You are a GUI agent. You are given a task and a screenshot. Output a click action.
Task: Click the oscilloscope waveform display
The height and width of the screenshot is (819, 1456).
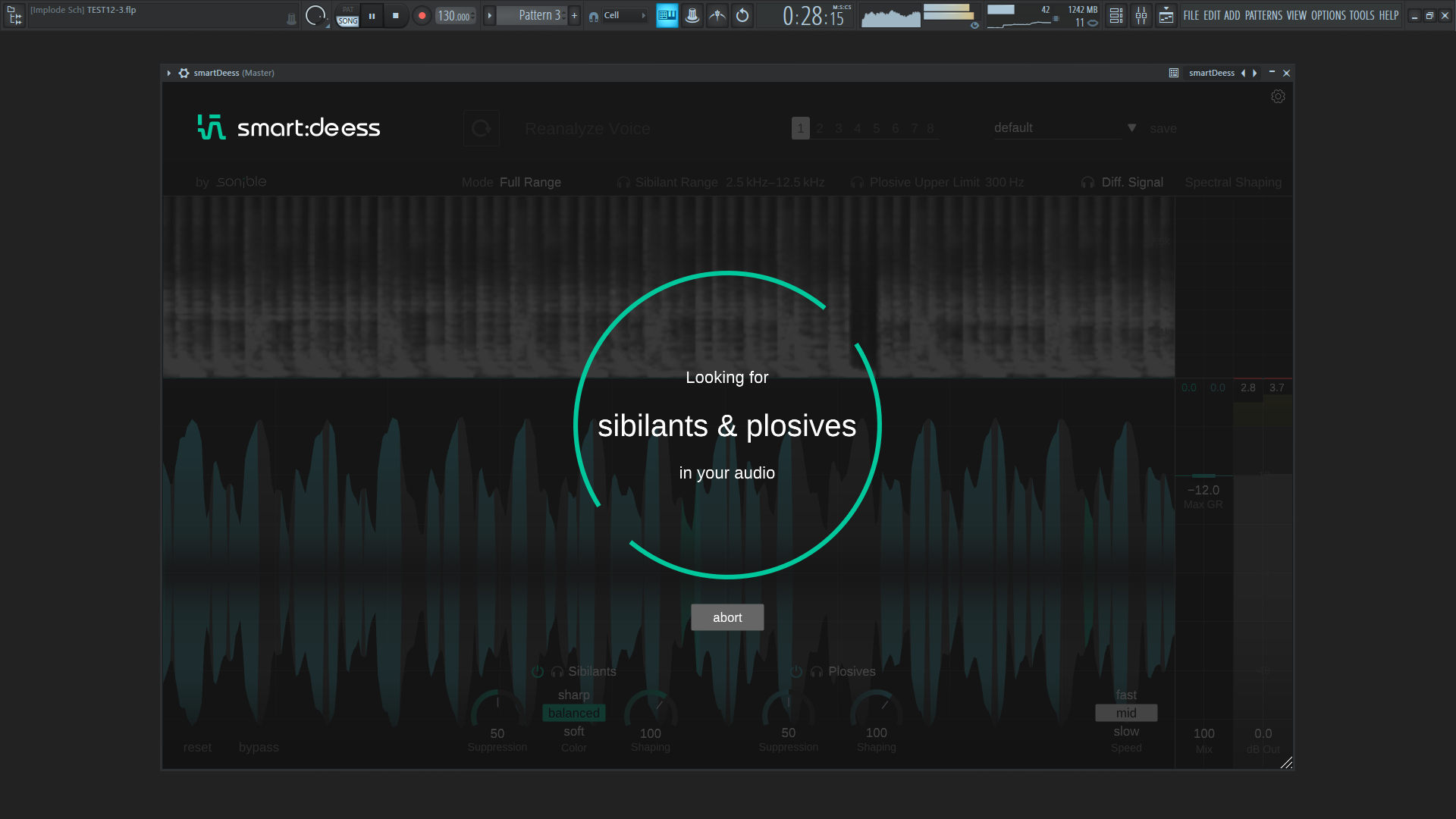(x=890, y=16)
